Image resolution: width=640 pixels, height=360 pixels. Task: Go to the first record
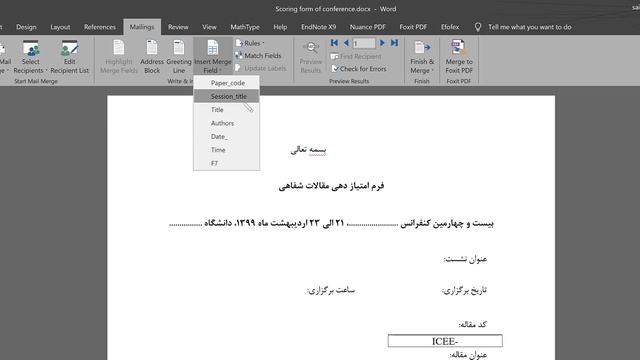[x=334, y=43]
